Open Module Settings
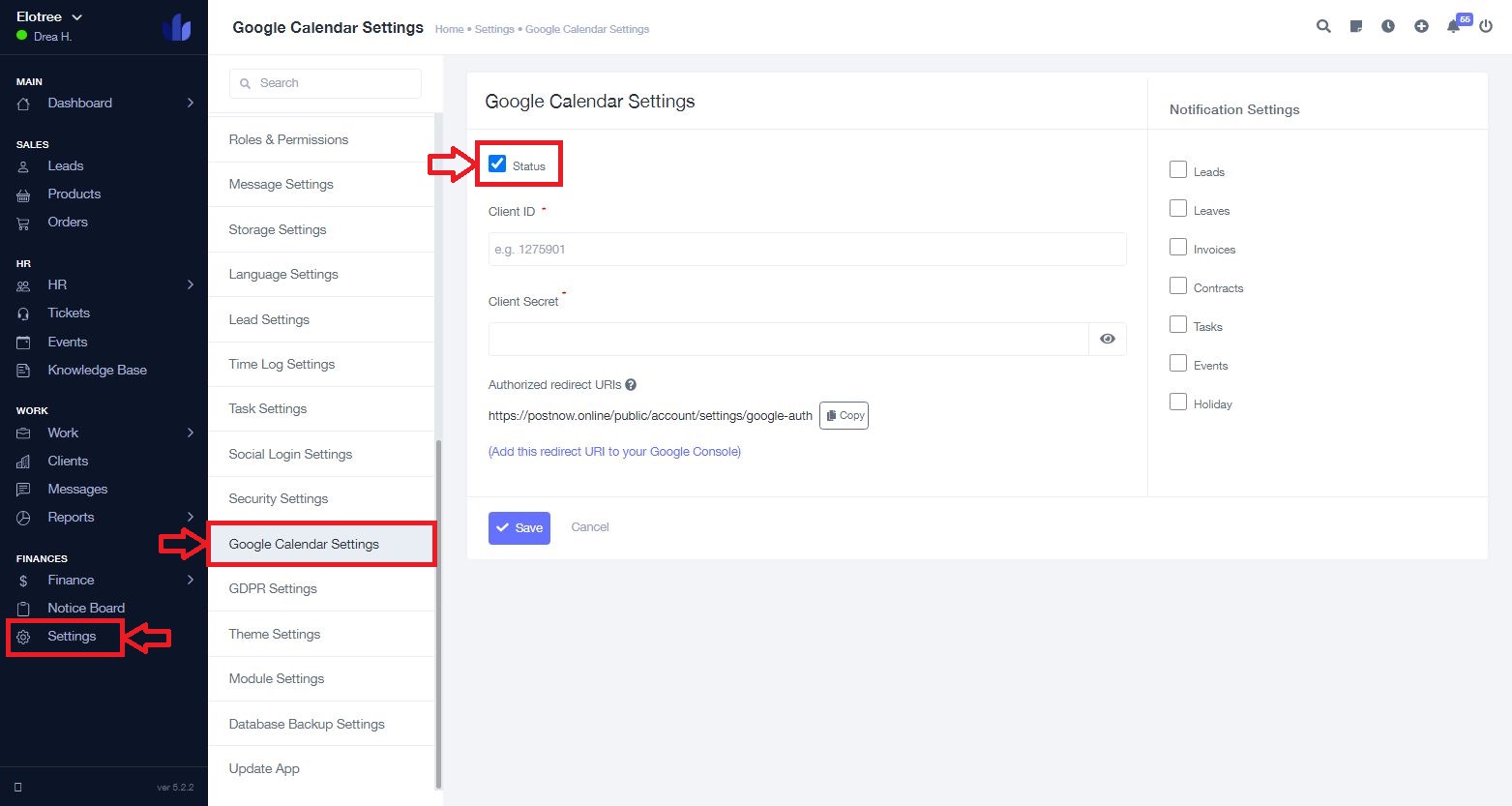The height and width of the screenshot is (806, 1512). [x=321, y=678]
